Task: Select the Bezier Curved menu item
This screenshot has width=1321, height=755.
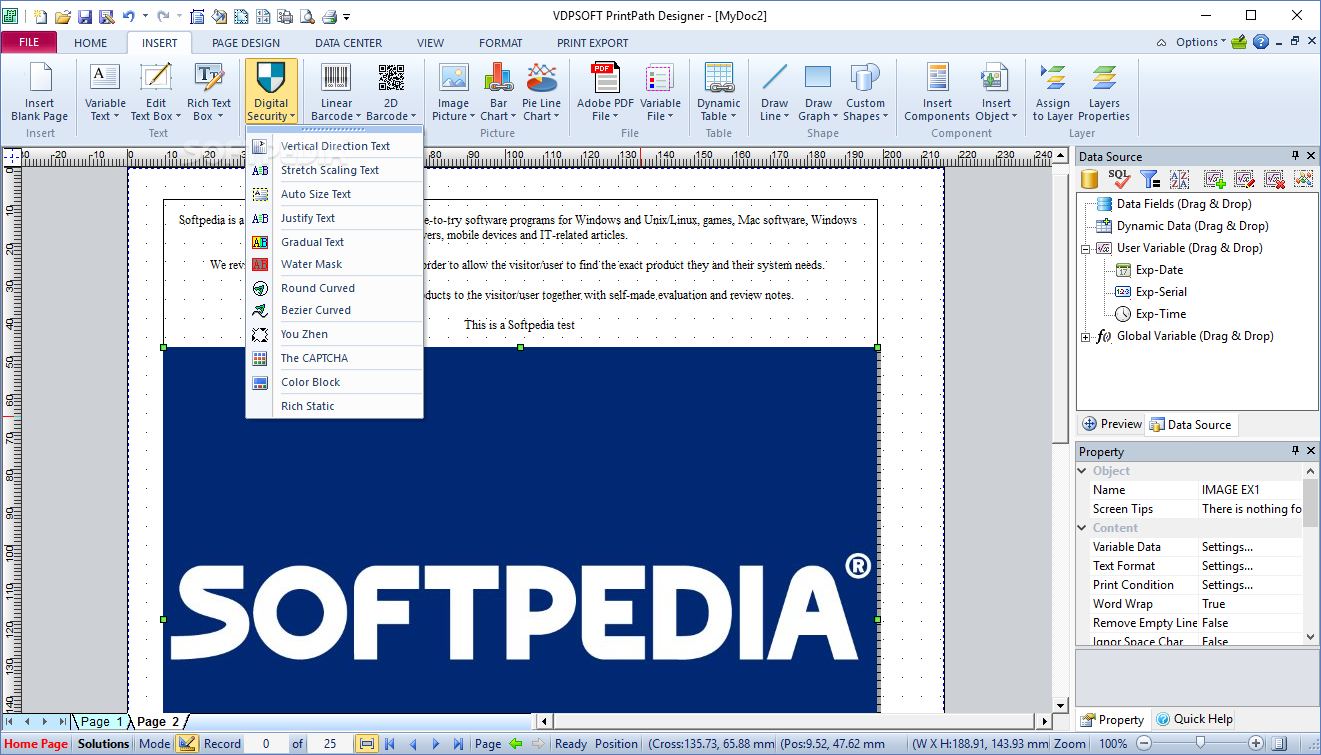Action: click(334, 310)
